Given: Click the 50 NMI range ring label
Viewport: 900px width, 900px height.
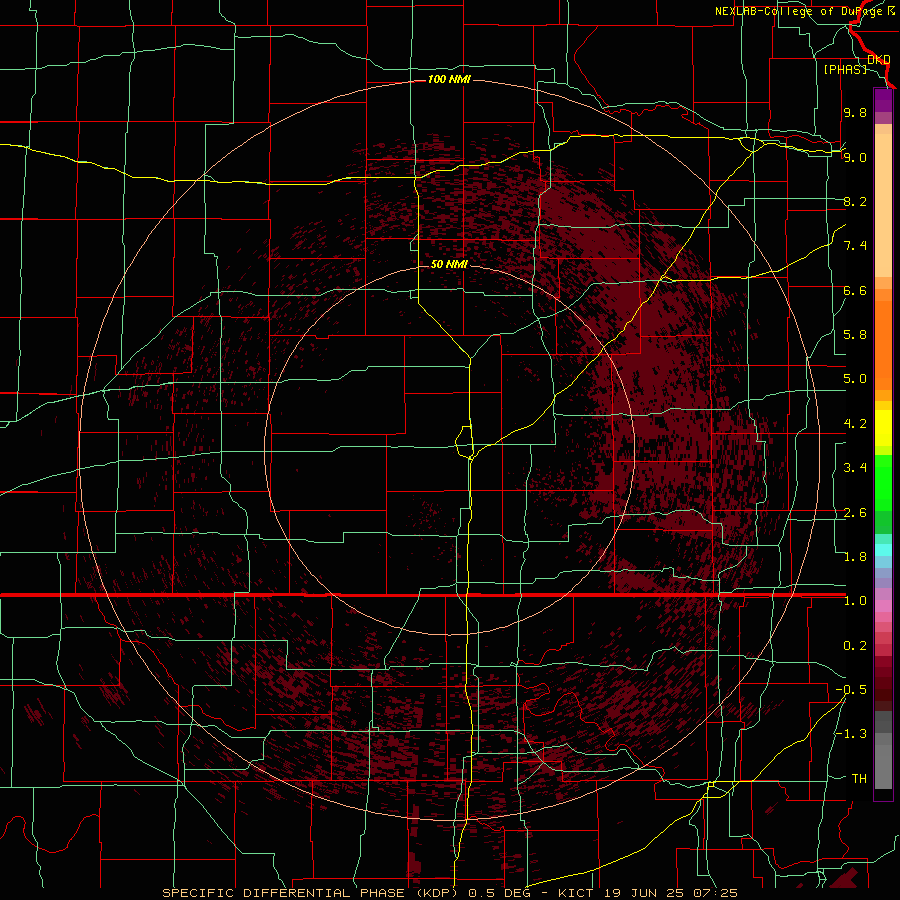Looking at the screenshot, I should 449,264.
